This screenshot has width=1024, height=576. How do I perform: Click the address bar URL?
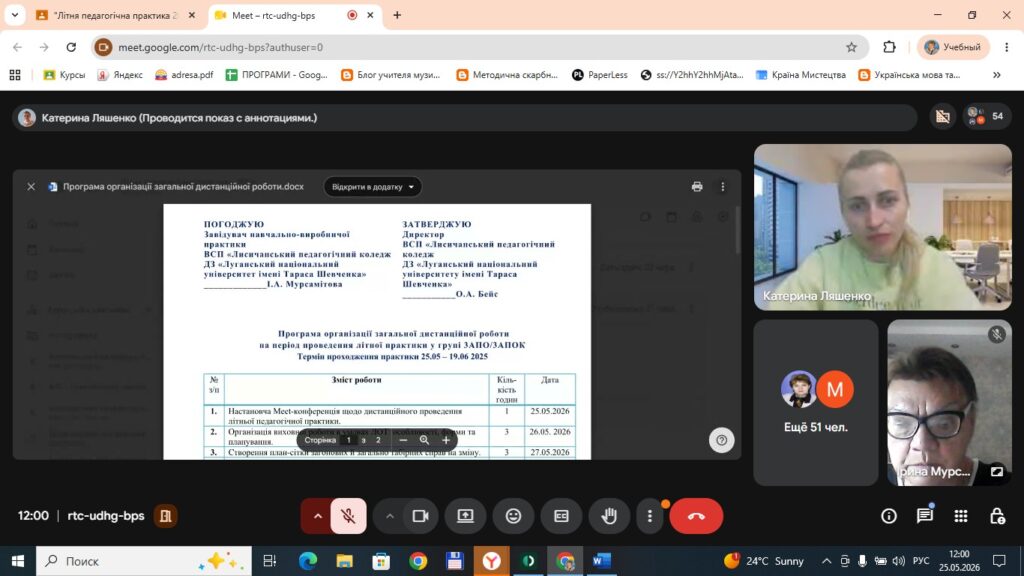(221, 47)
